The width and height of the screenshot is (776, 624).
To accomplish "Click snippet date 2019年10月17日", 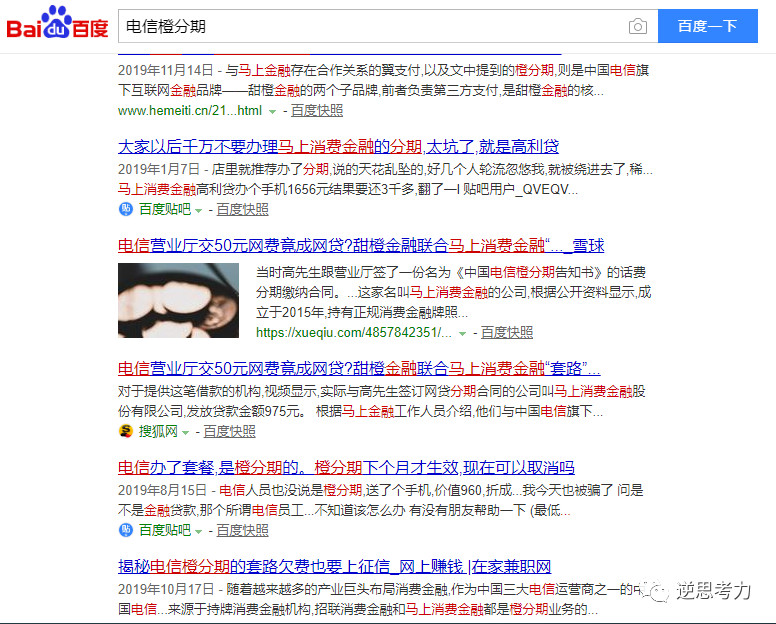I will click(x=166, y=589).
